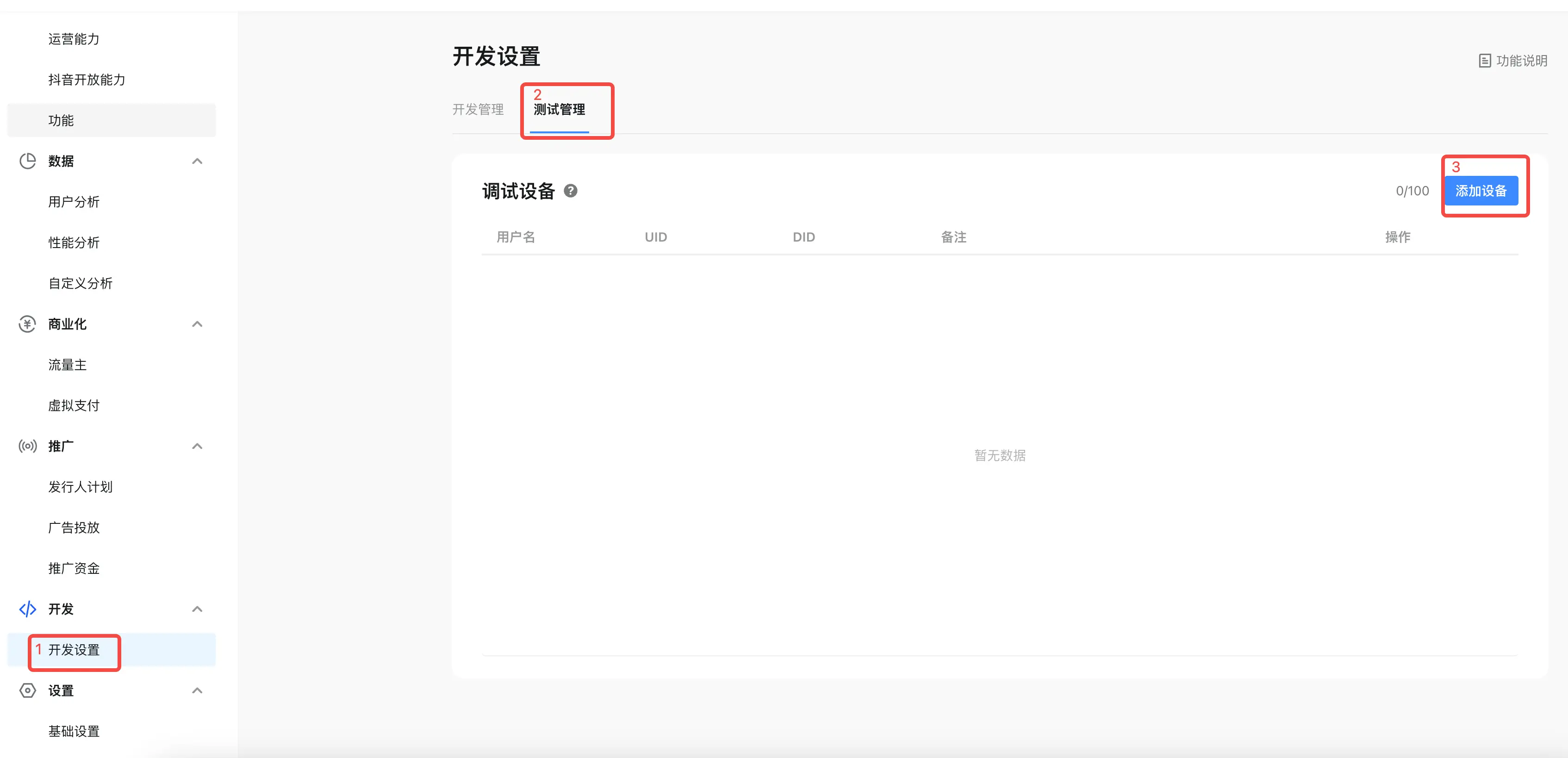This screenshot has height=758, width=1568.
Task: Open 抖音开放能力 in the sidebar
Action: [x=87, y=80]
